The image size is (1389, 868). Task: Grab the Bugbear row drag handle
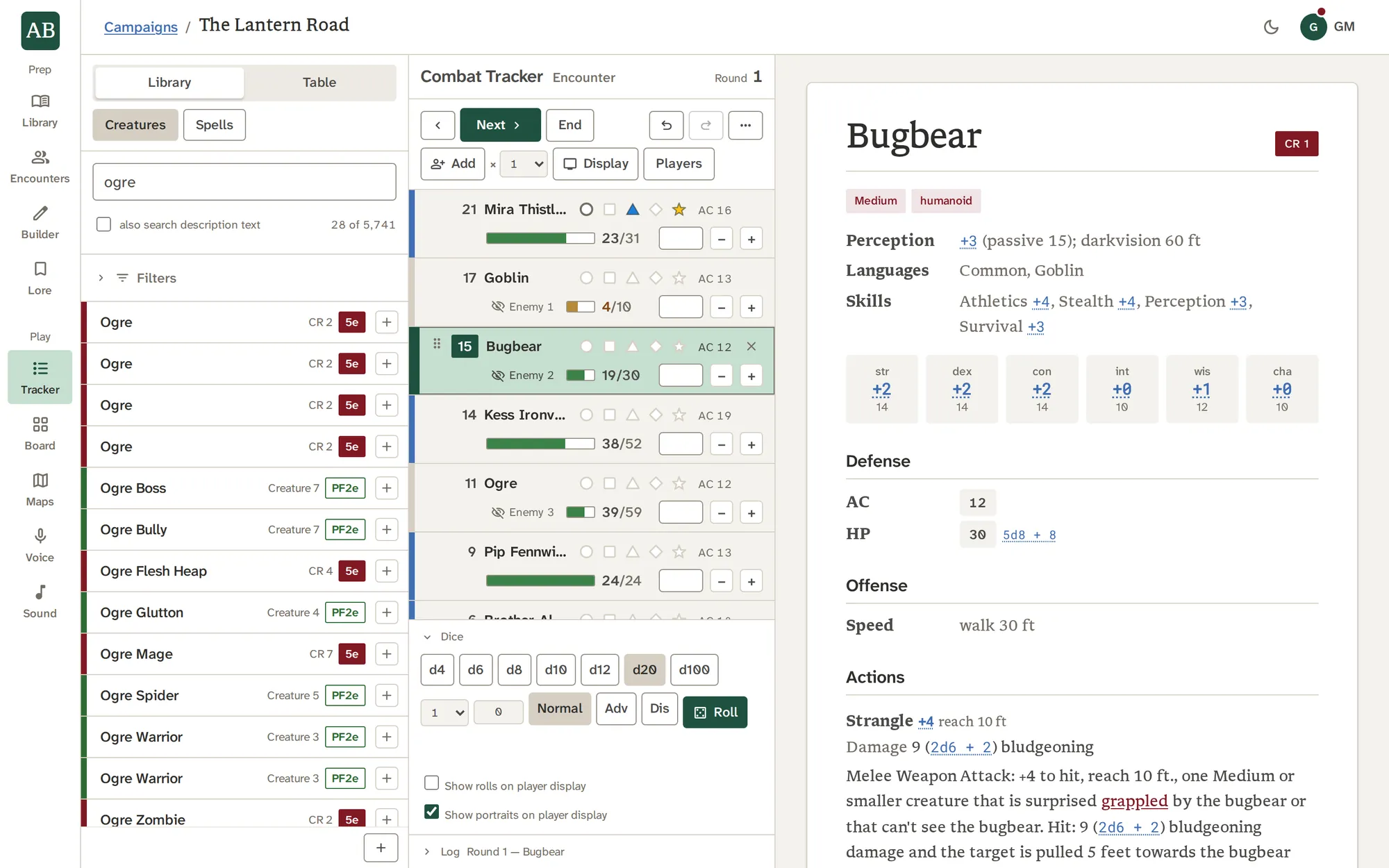click(x=437, y=344)
